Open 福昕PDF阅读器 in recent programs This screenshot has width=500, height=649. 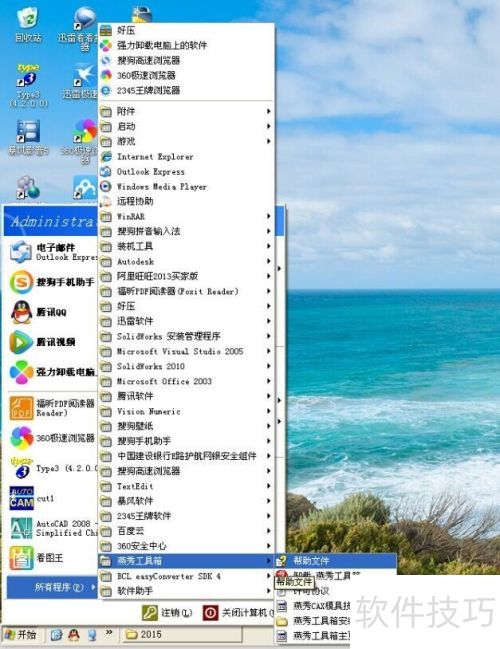52,408
